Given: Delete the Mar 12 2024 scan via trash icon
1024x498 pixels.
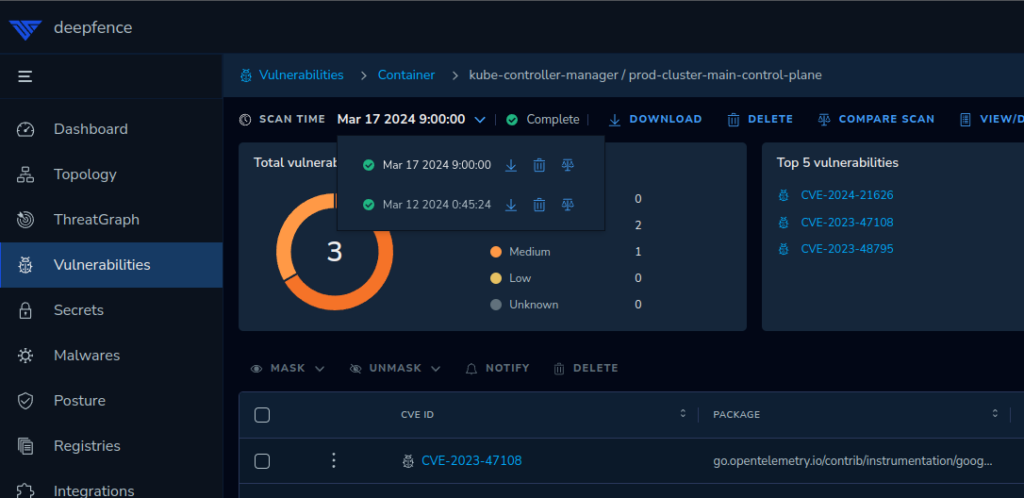Looking at the screenshot, I should 539,206.
